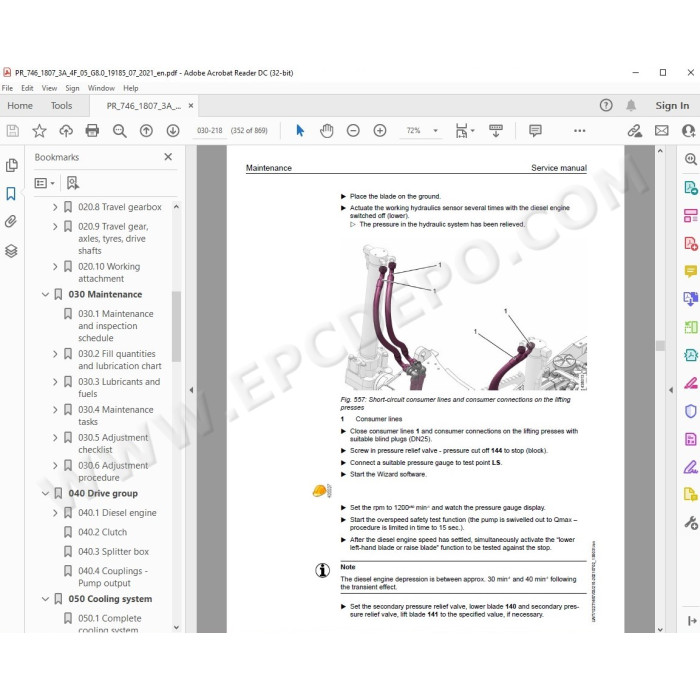Viewport: 700px width, 700px height.
Task: Collapse the 050 Cooling system bookmark
Action: 45,599
